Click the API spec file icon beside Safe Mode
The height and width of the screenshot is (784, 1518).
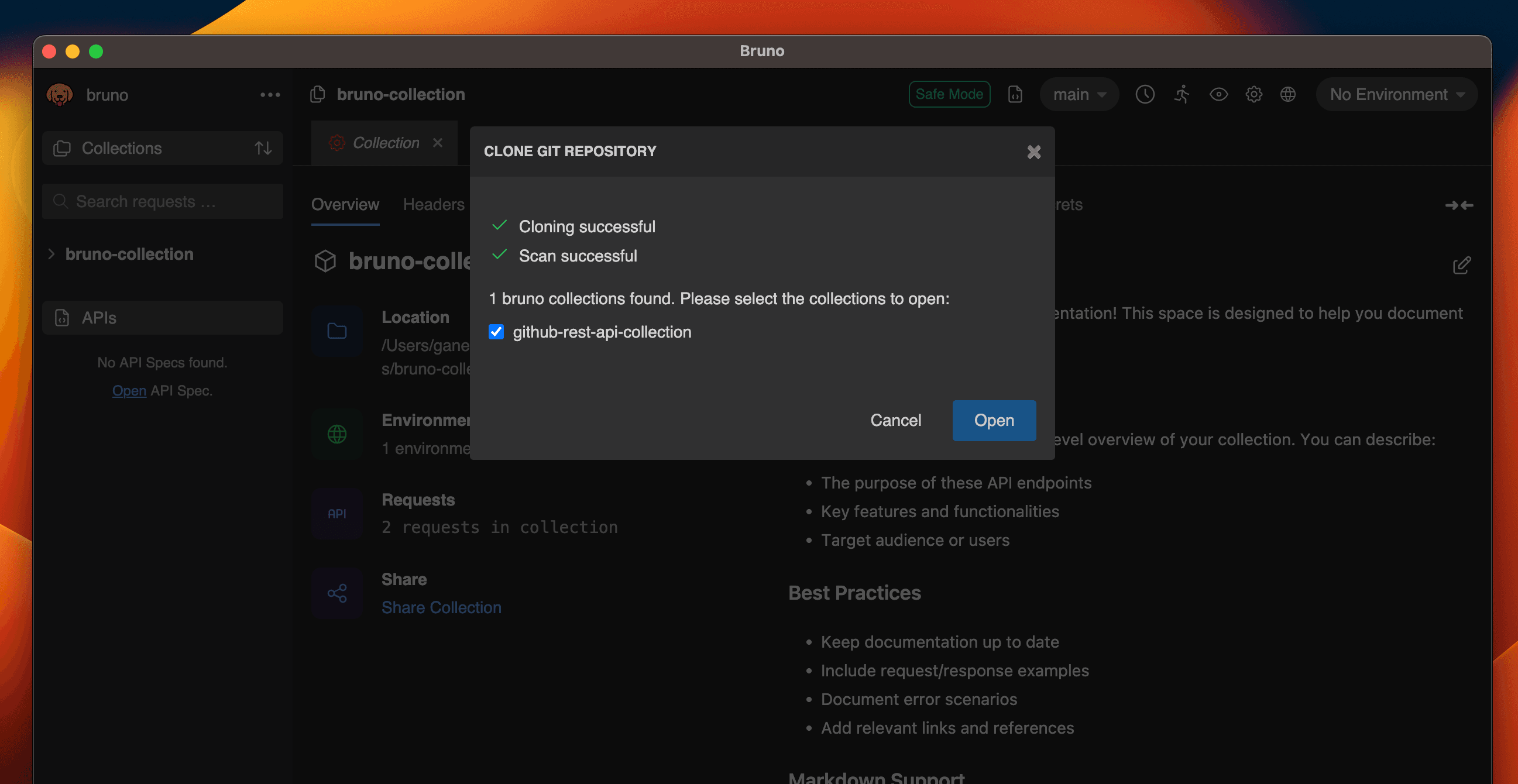1015,94
